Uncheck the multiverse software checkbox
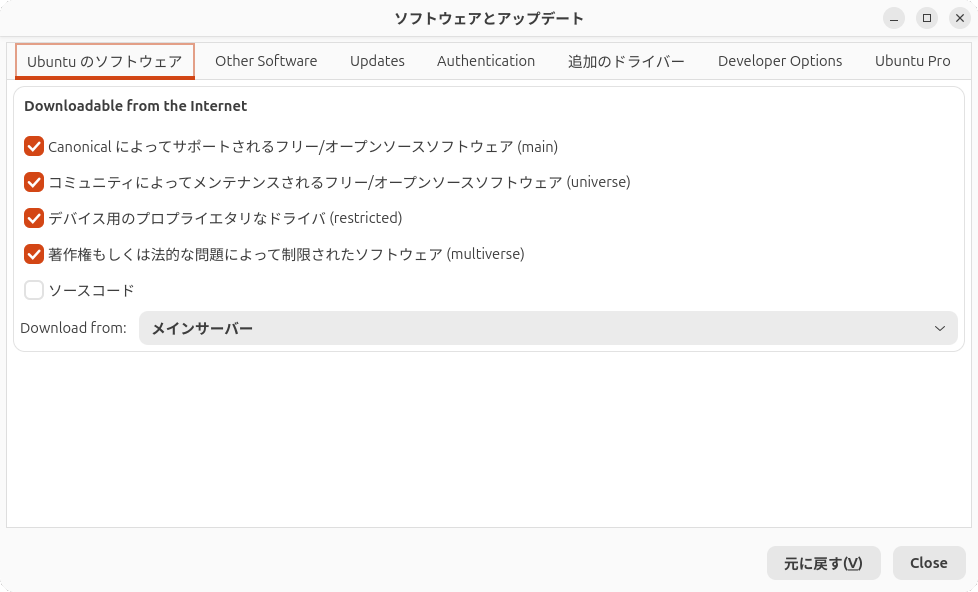The width and height of the screenshot is (978, 592). (34, 254)
